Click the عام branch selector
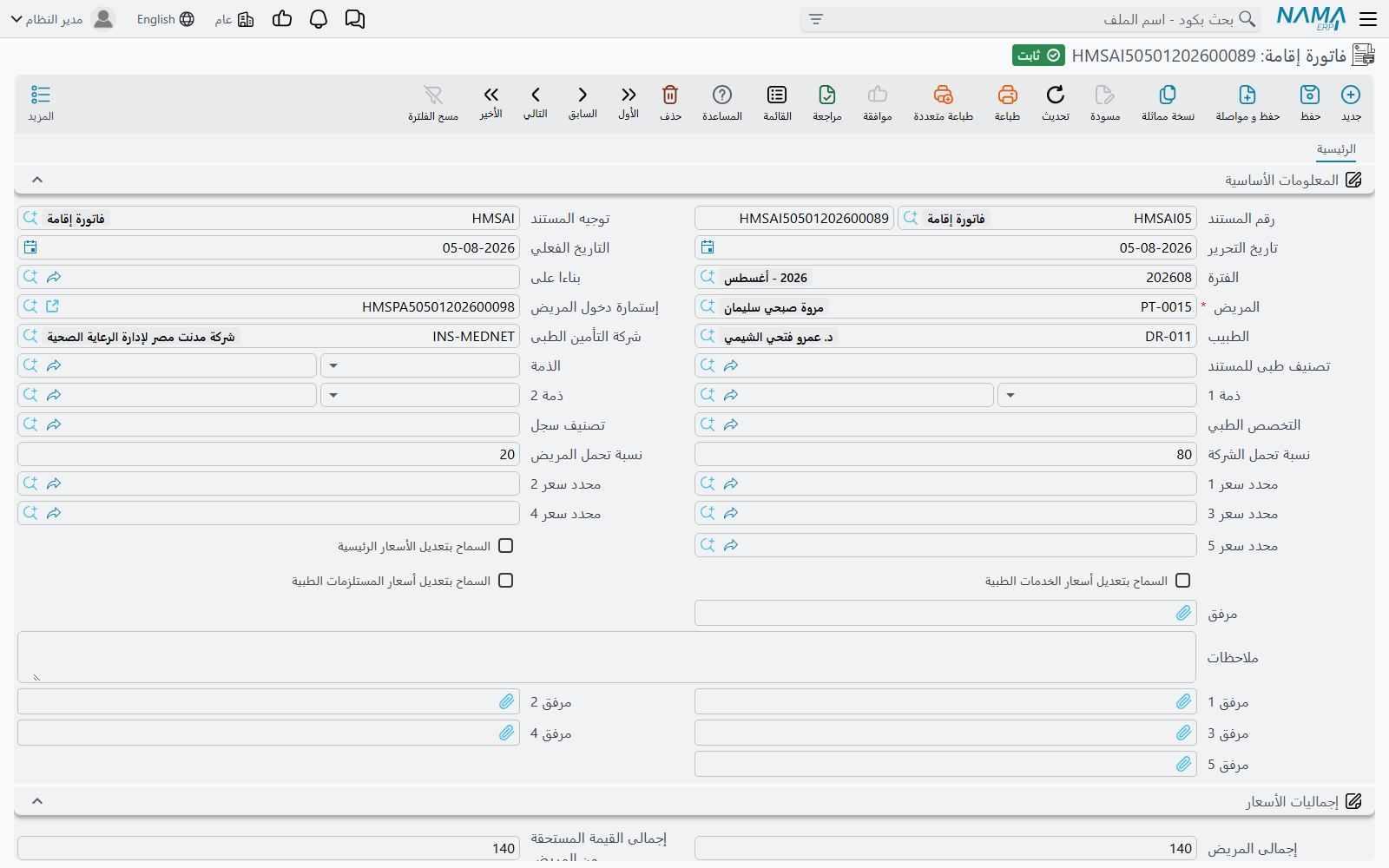This screenshot has height=868, width=1389. tap(234, 19)
